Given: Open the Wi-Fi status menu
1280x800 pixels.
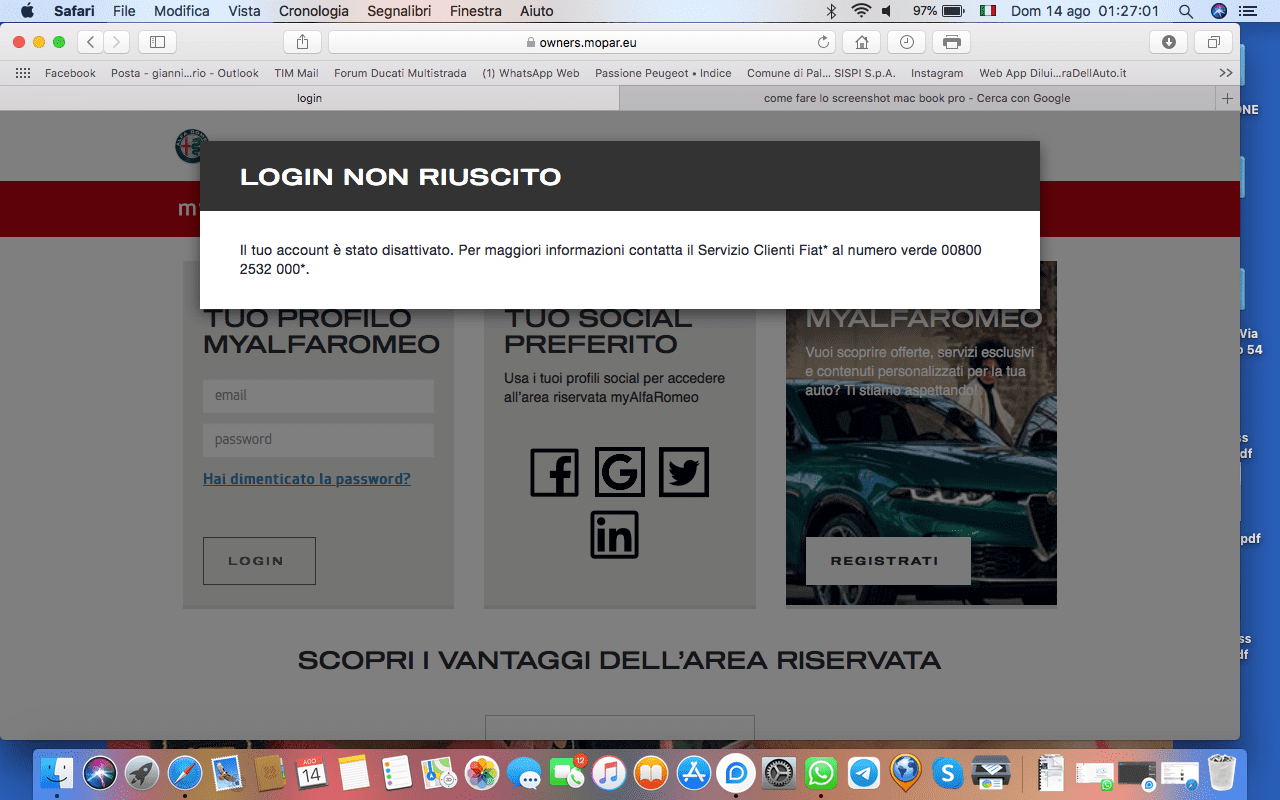Looking at the screenshot, I should pyautogui.click(x=860, y=11).
